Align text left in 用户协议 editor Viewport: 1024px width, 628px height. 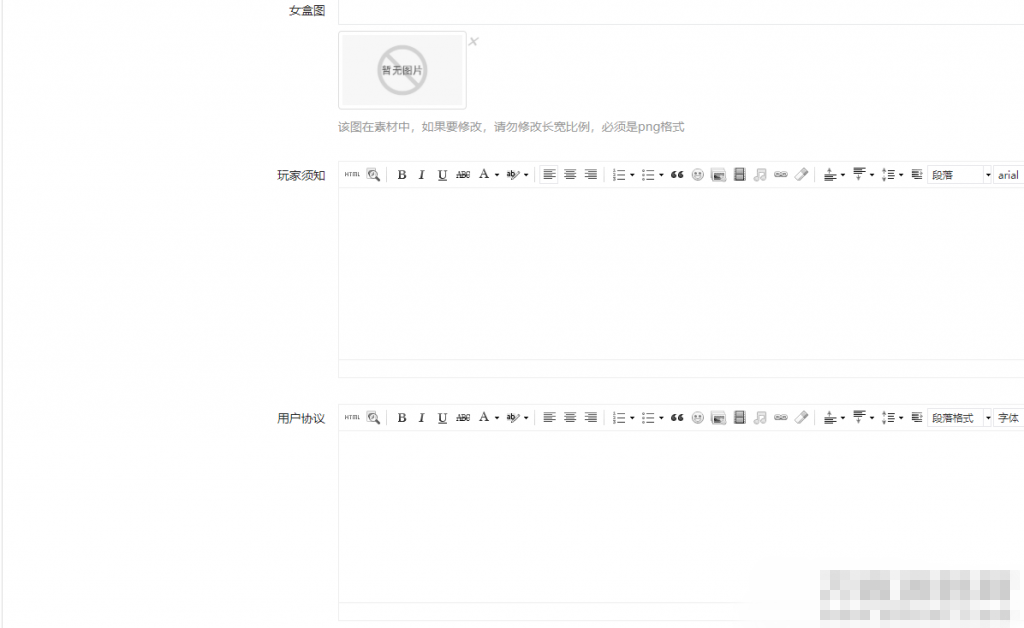coord(549,417)
